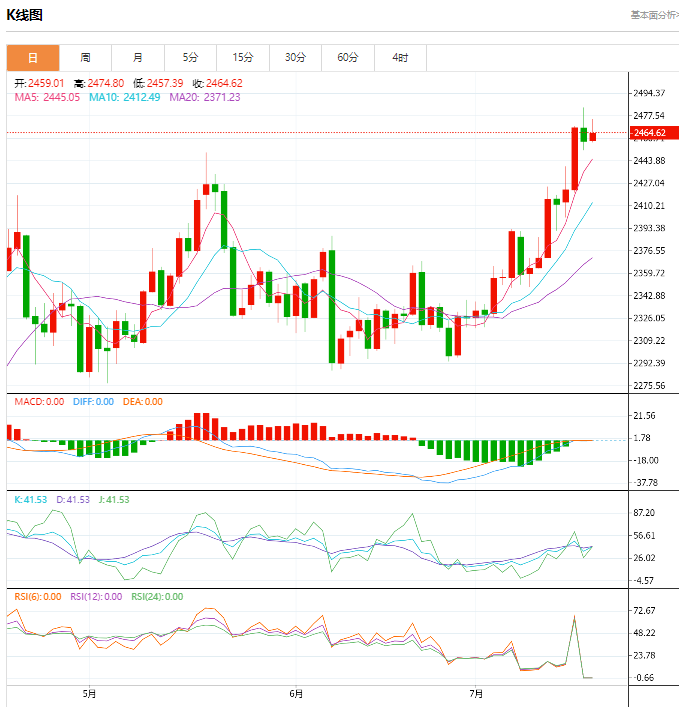Click the 6月 date axis label
The height and width of the screenshot is (707, 679).
point(296,694)
